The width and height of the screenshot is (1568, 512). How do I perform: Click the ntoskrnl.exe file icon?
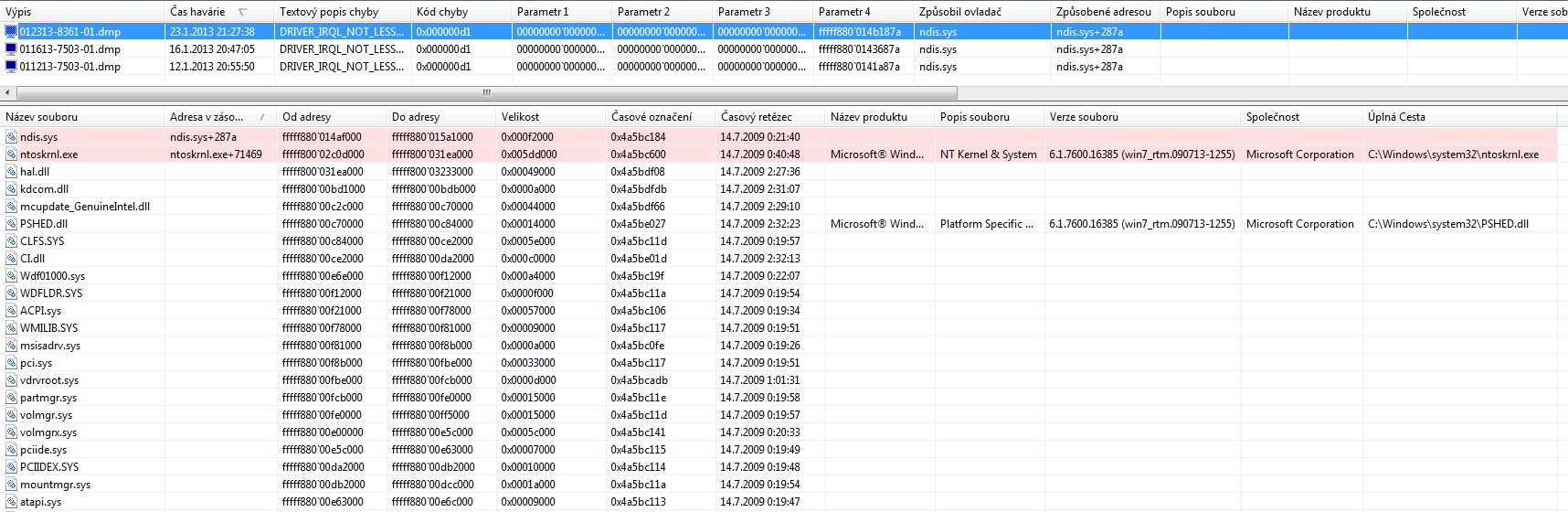tap(11, 155)
